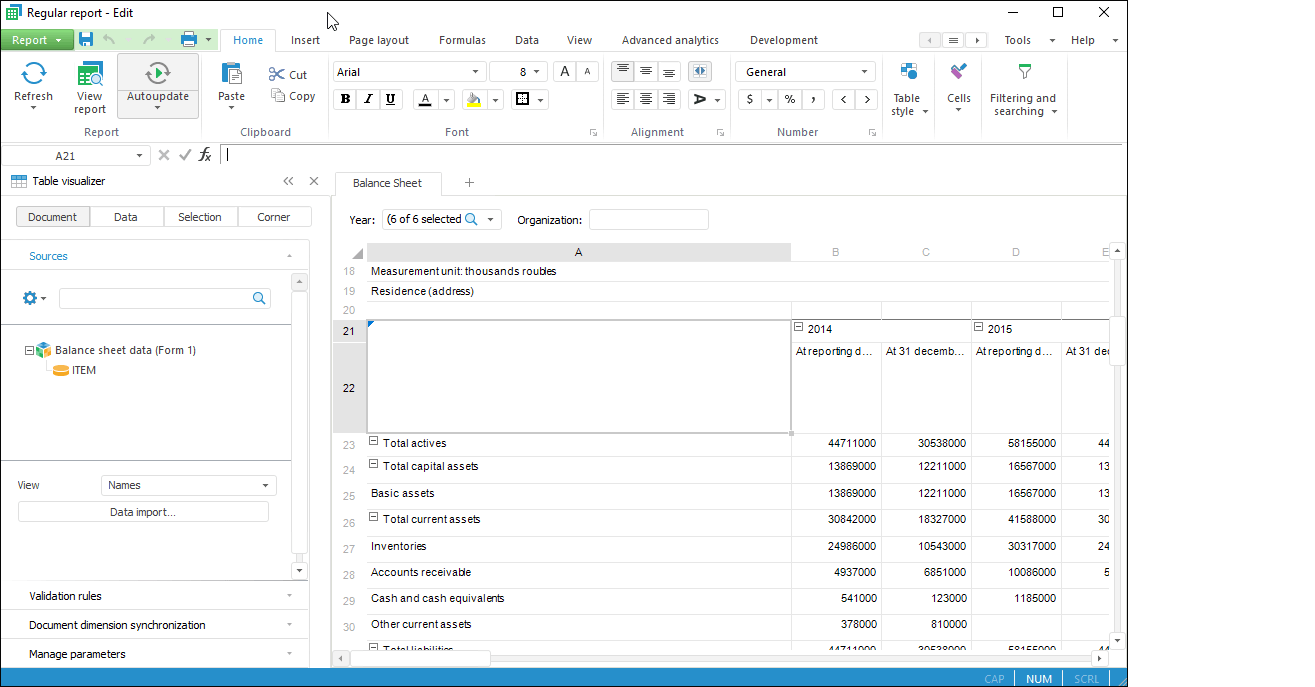Toggle Bold formatting
This screenshot has width=1315, height=687.
click(346, 99)
